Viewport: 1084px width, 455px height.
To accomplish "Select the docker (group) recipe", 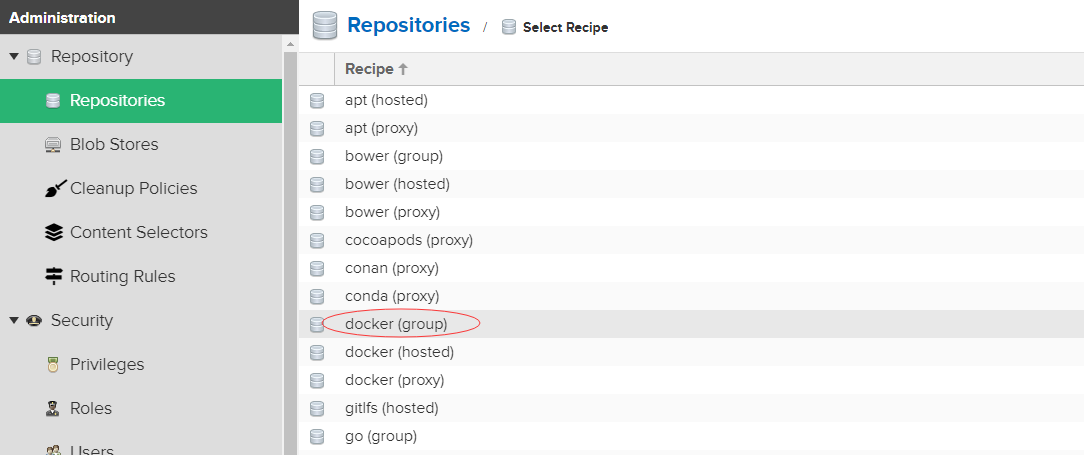I will (395, 325).
